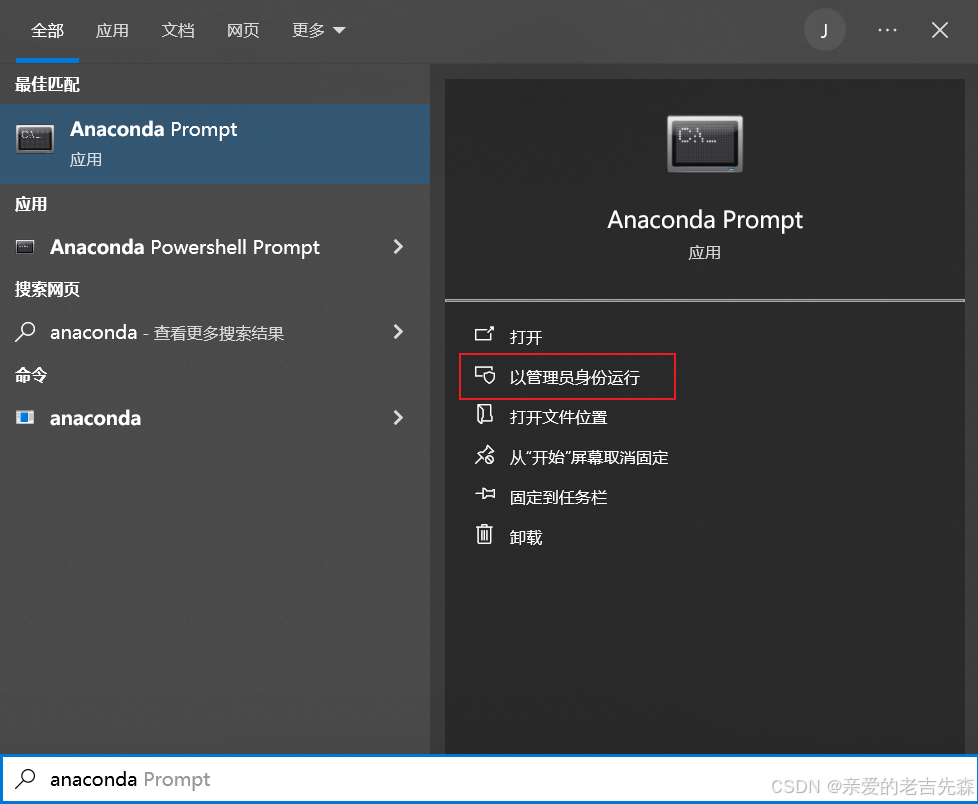Click the Anaconda Powershell Prompt small icon
Viewport: 978px width, 804px height.
click(25, 247)
